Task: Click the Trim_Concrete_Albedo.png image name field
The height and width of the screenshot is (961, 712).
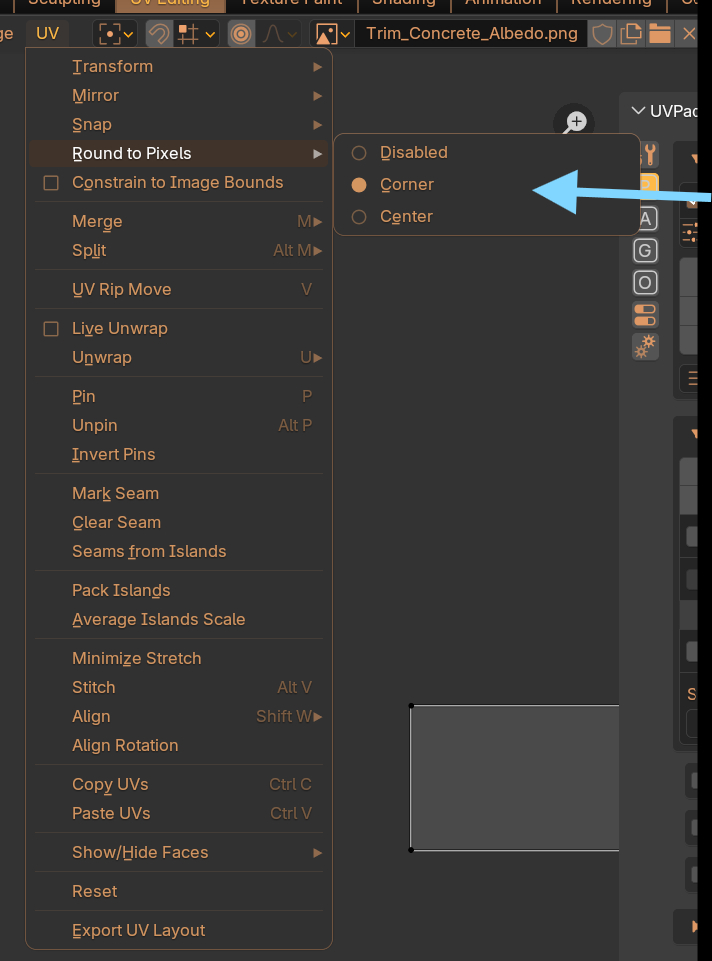Action: point(471,33)
